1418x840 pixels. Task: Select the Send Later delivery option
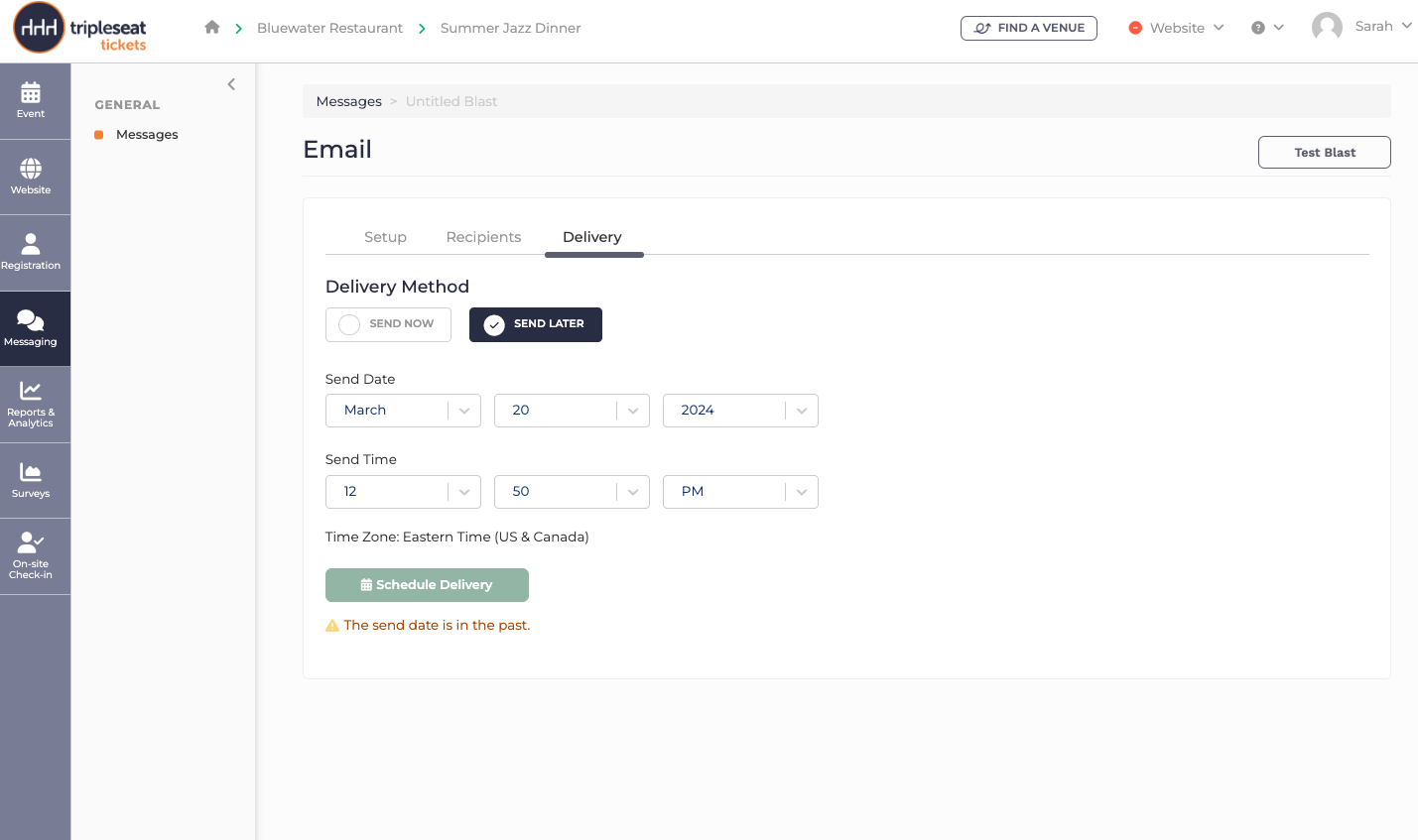pyautogui.click(x=536, y=324)
